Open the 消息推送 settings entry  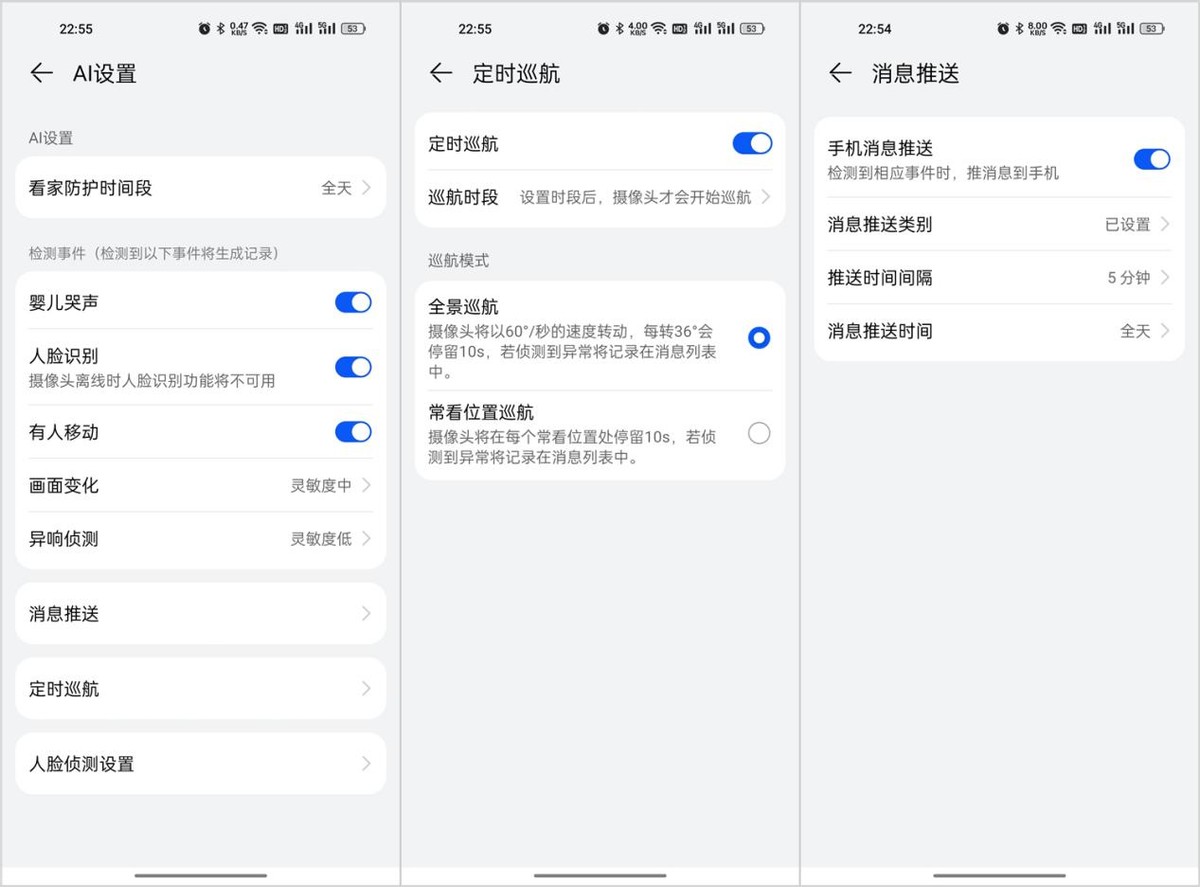(x=200, y=613)
